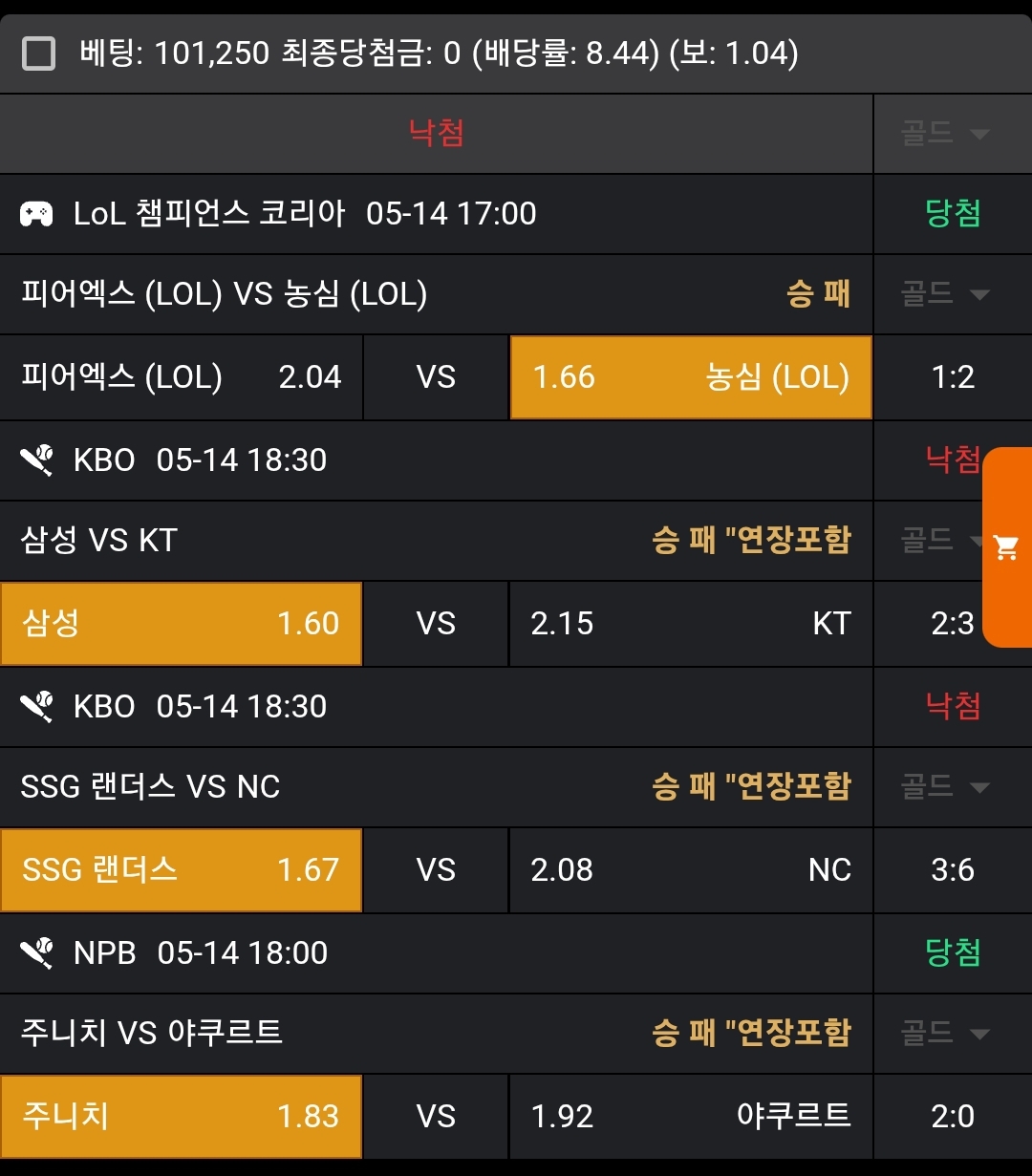Open 골드 dropdown for 주니치 VS 야쿠르트
1032x1176 pixels.
point(944,1034)
